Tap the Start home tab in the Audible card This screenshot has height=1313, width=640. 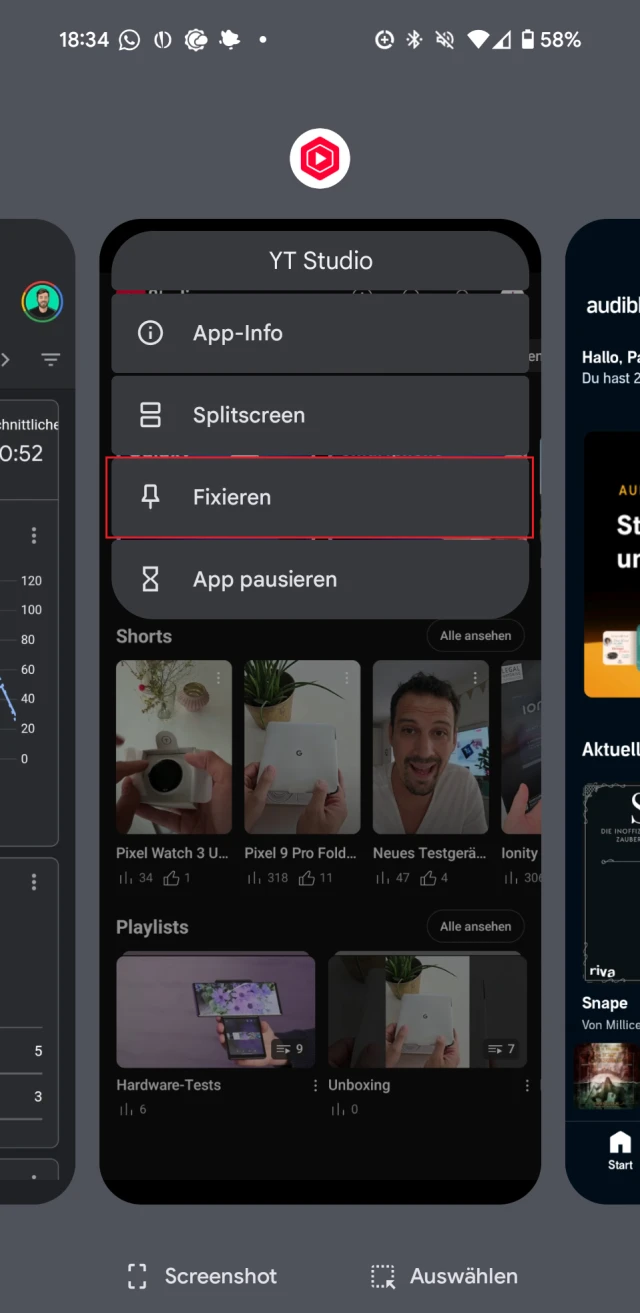(620, 1150)
